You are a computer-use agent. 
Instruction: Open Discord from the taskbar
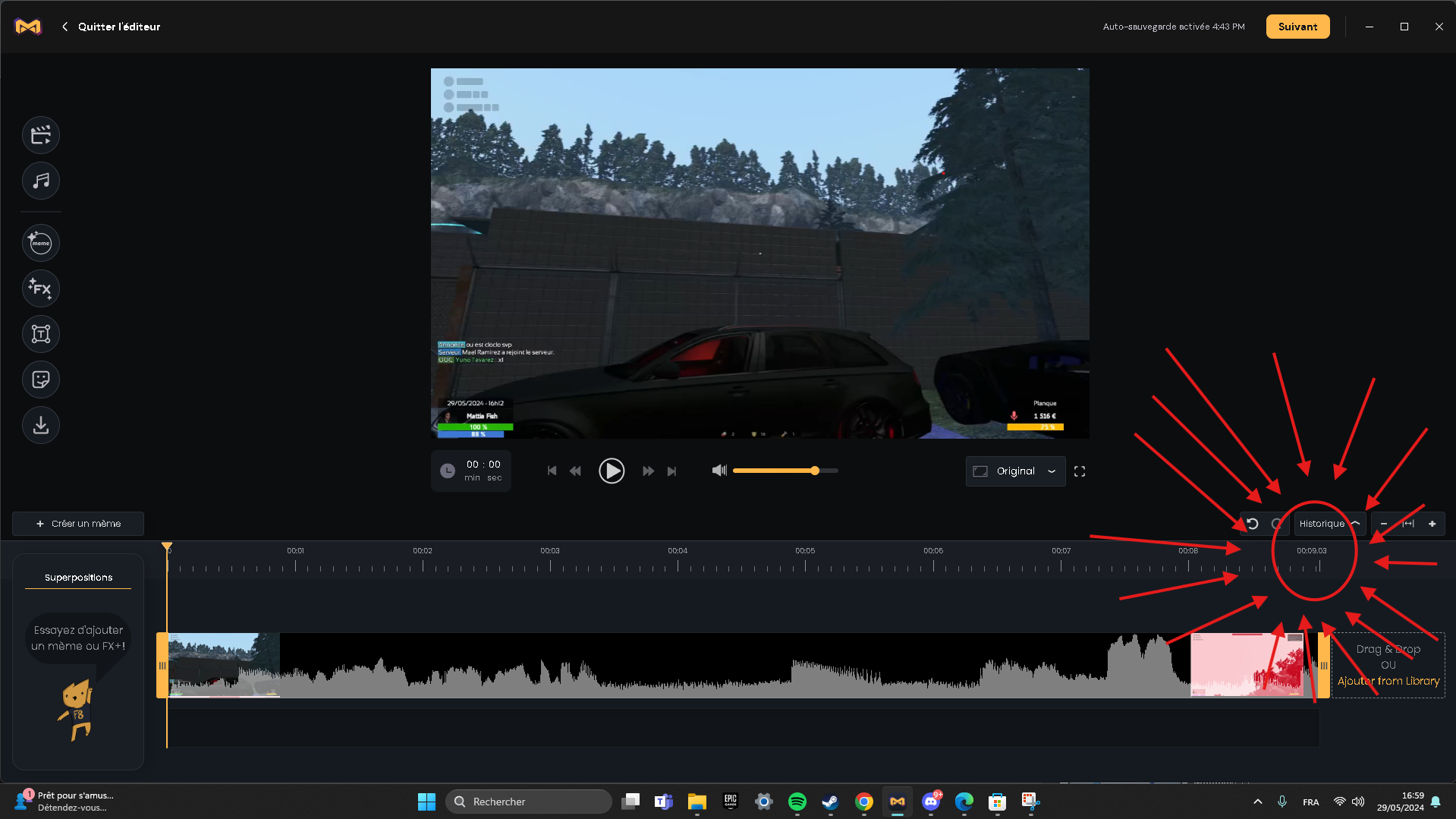point(931,802)
